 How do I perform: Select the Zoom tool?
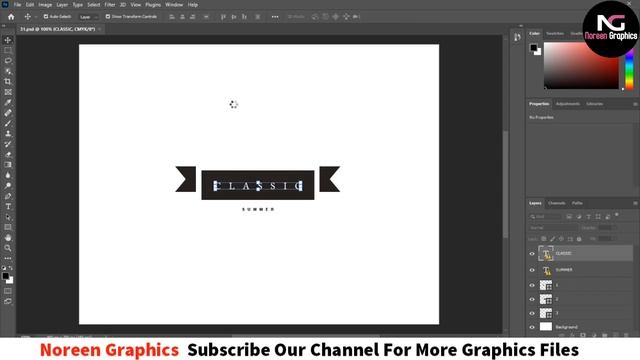pos(8,248)
